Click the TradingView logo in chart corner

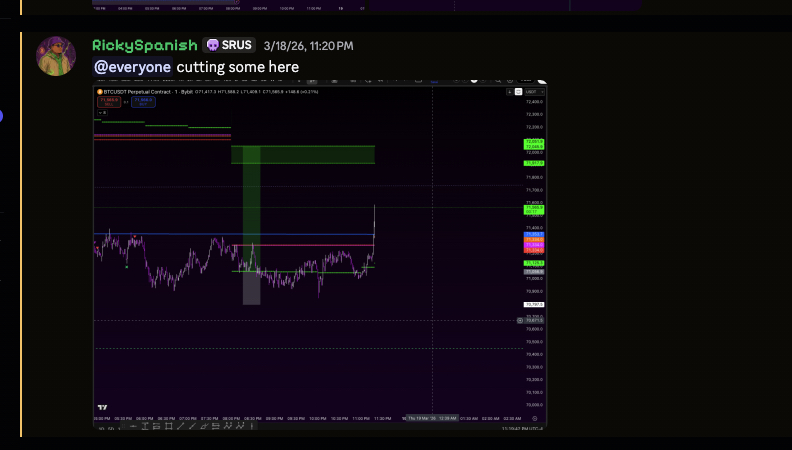tap(102, 407)
